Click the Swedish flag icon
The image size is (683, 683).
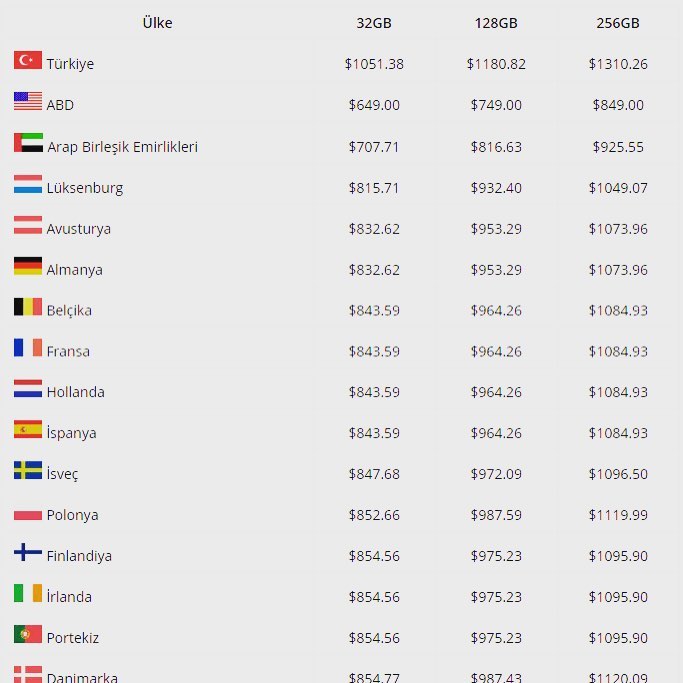point(28,470)
